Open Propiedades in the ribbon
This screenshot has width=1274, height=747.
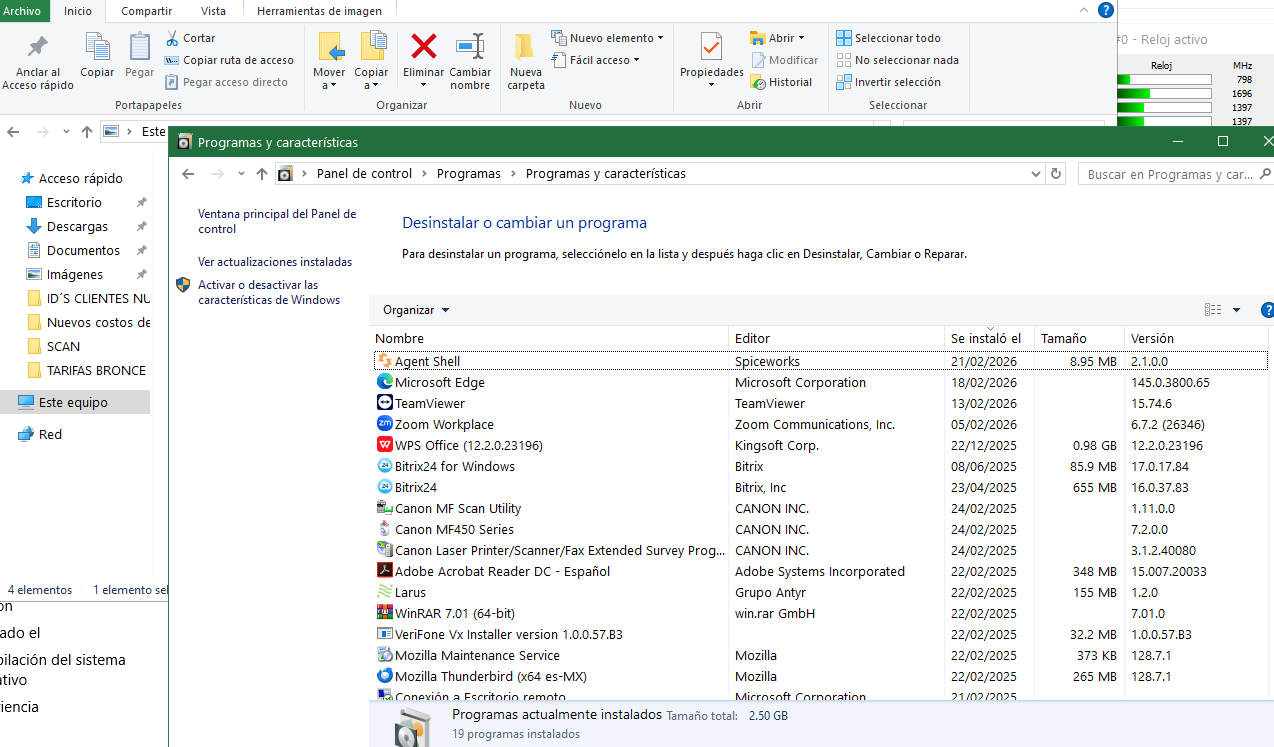click(711, 48)
